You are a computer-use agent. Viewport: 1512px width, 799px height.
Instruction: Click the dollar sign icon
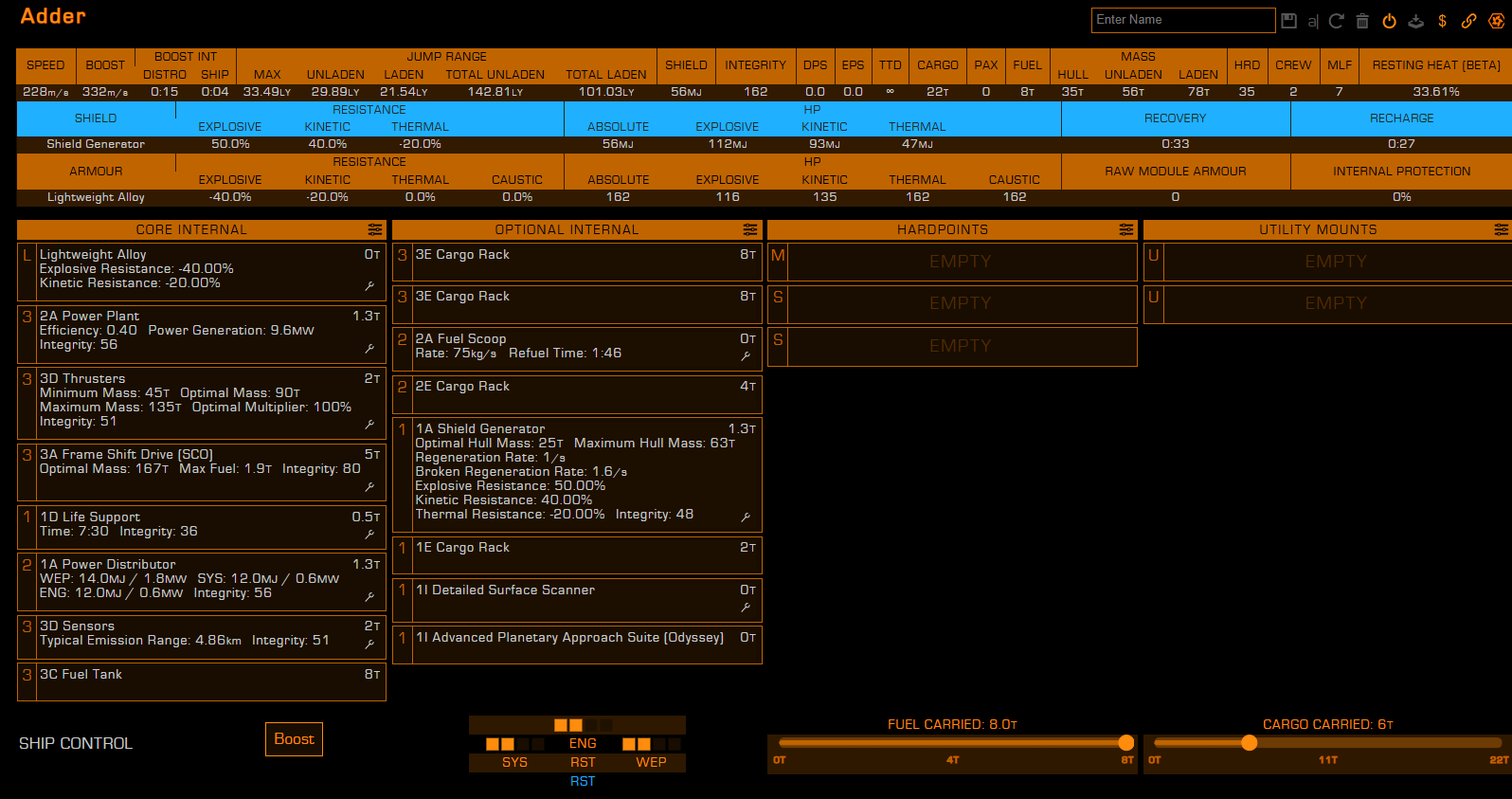click(x=1442, y=21)
